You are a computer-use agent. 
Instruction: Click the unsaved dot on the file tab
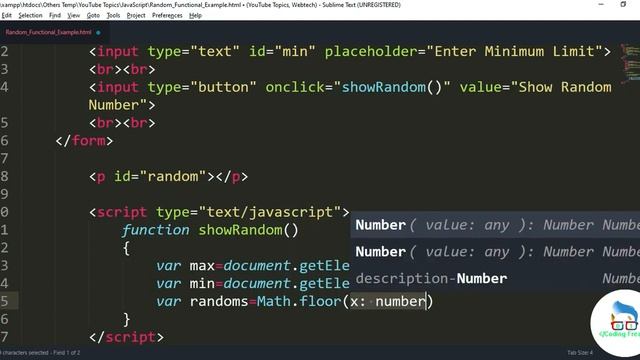tap(98, 33)
